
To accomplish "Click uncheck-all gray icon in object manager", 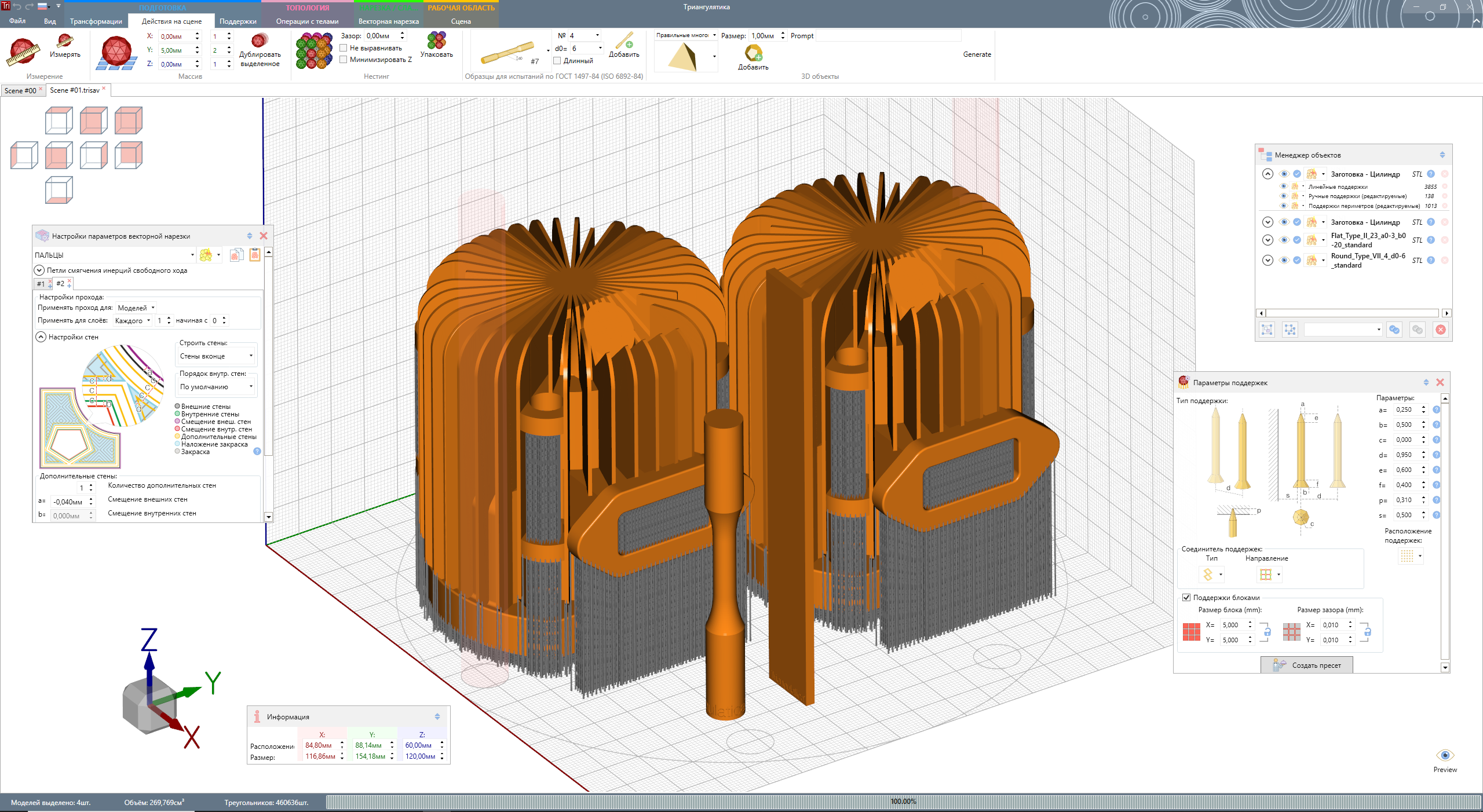I will coord(1418,330).
